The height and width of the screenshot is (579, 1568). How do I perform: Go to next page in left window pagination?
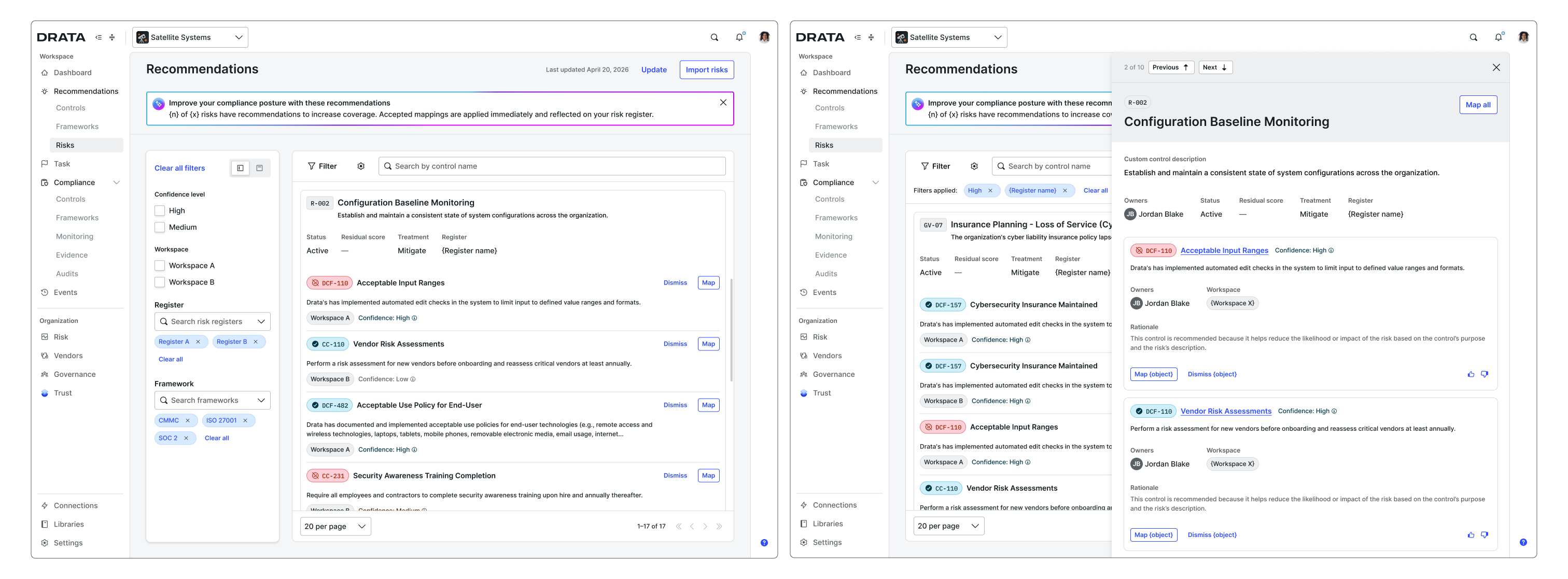(705, 526)
